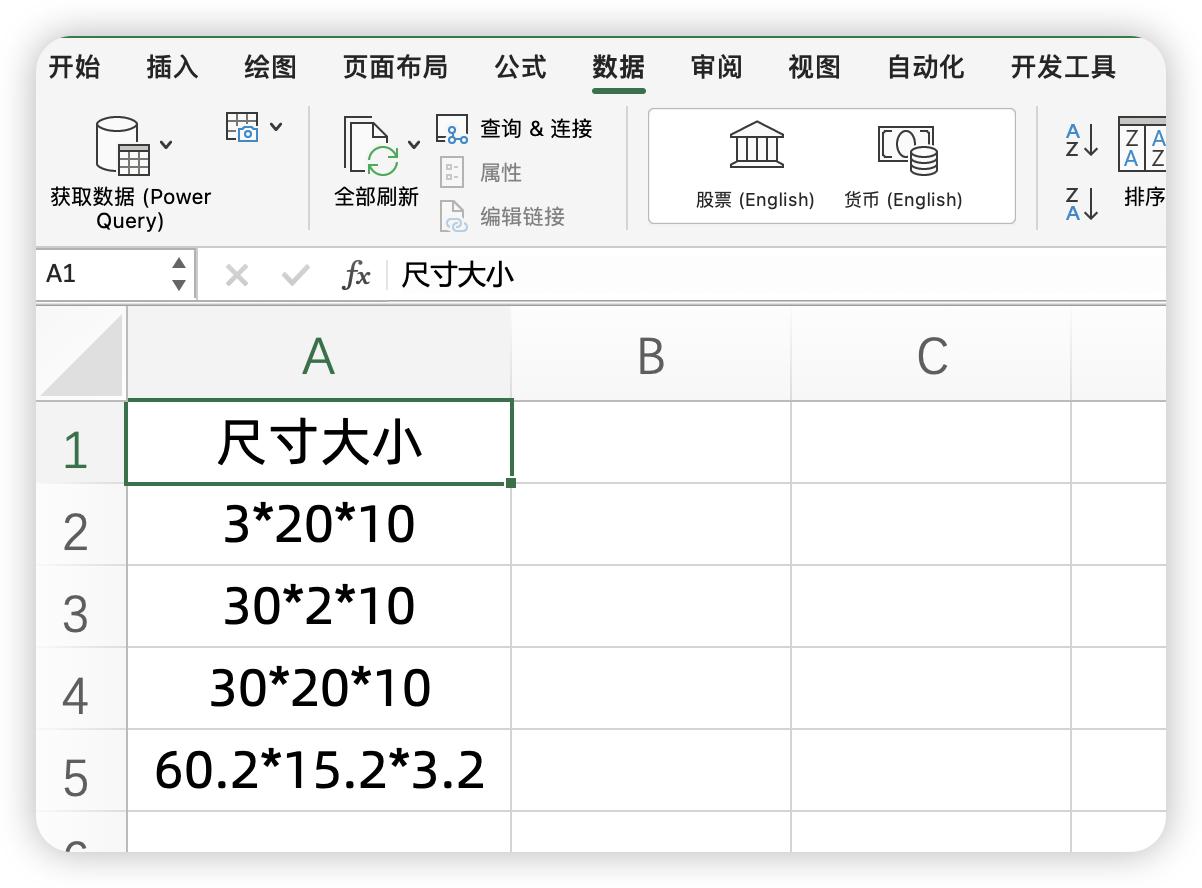Open the Name Box dropdown stepper
Screen dimensions: 1202x888
tap(178, 274)
